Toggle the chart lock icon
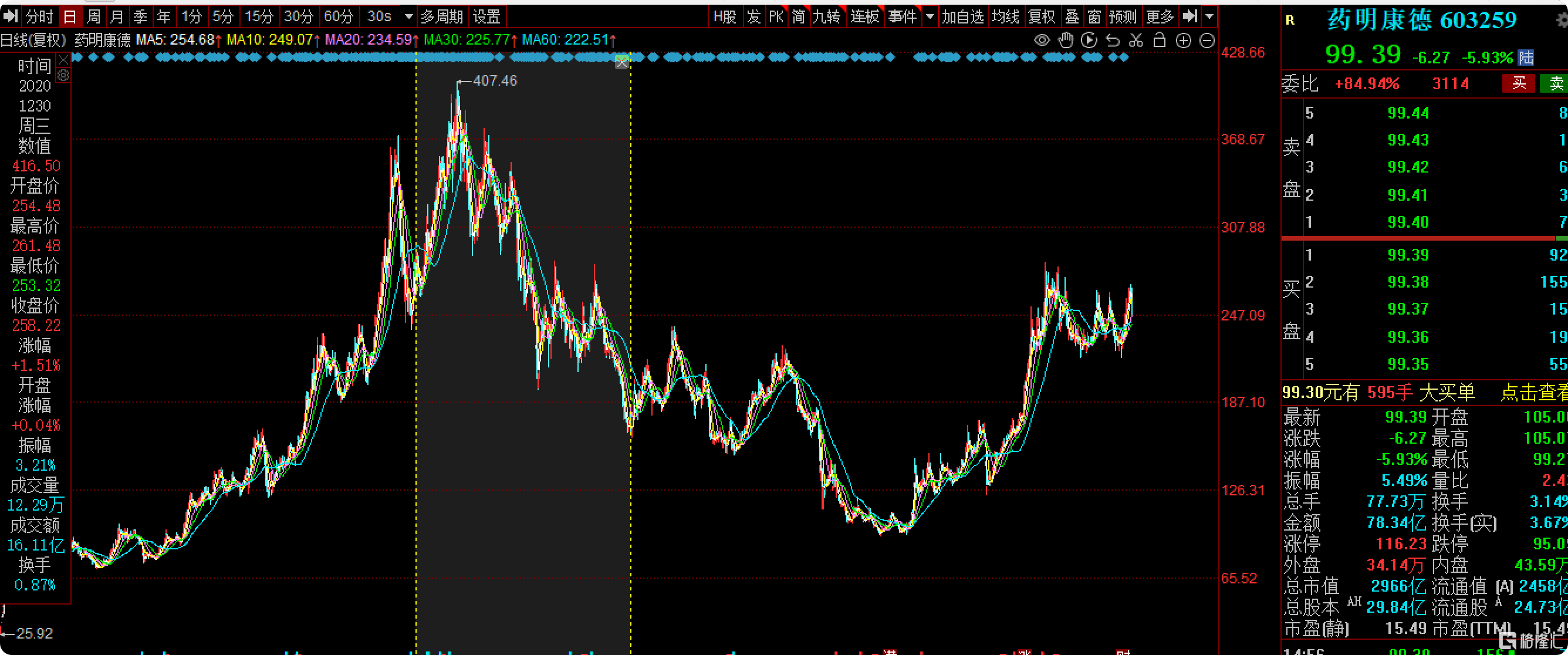The width and height of the screenshot is (1568, 655). tap(1160, 40)
